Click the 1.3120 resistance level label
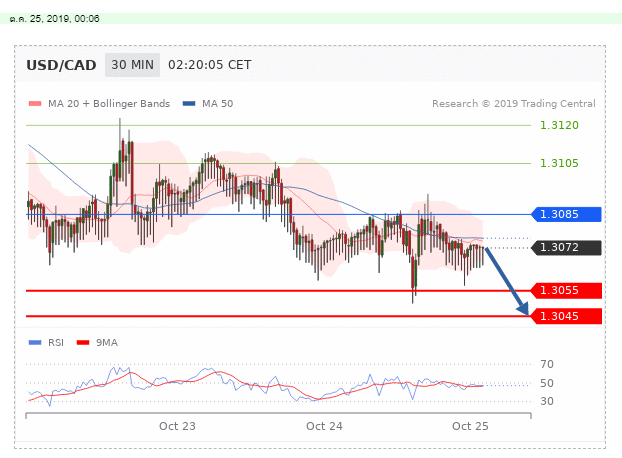The width and height of the screenshot is (622, 458). tap(559, 125)
